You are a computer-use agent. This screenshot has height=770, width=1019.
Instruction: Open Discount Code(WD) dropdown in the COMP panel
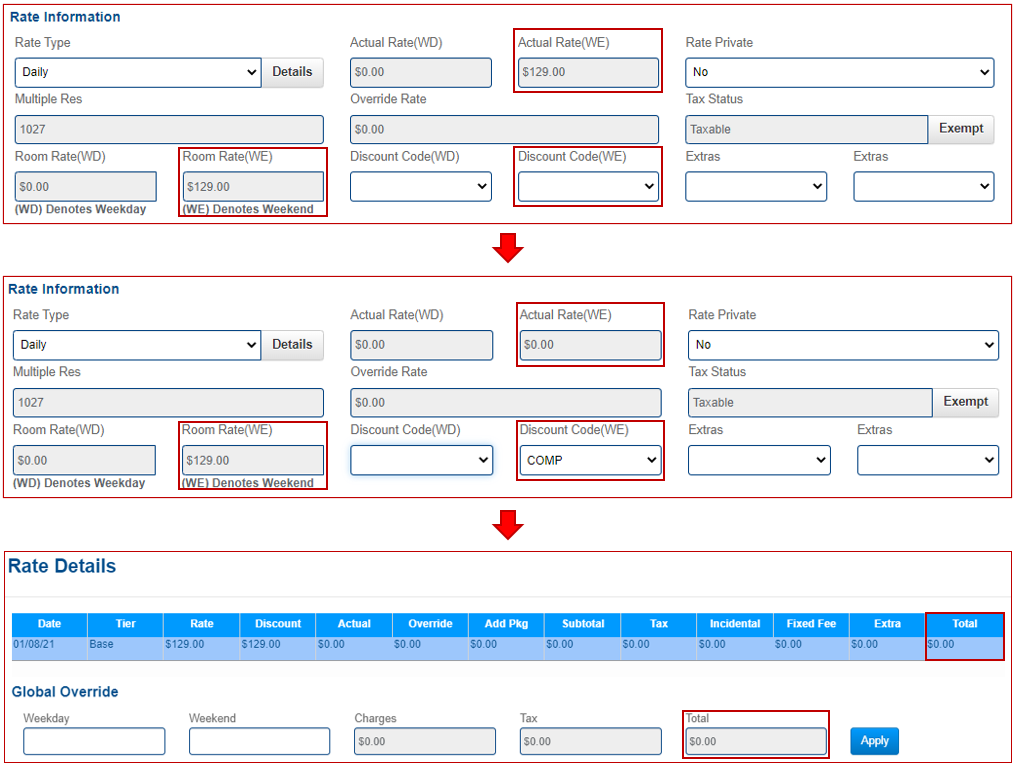click(421, 460)
